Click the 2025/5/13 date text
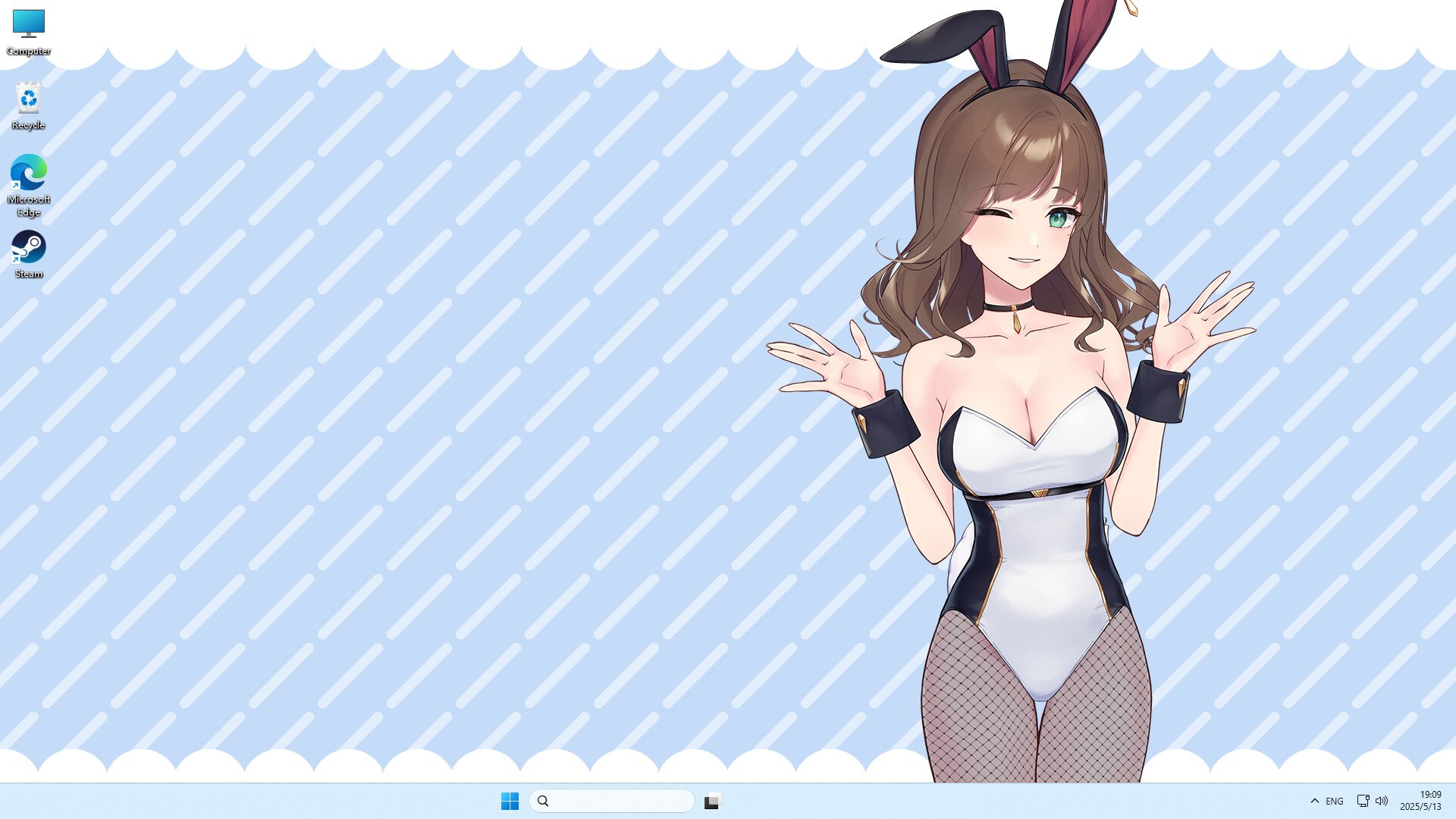This screenshot has width=1456, height=819. coord(1420,807)
